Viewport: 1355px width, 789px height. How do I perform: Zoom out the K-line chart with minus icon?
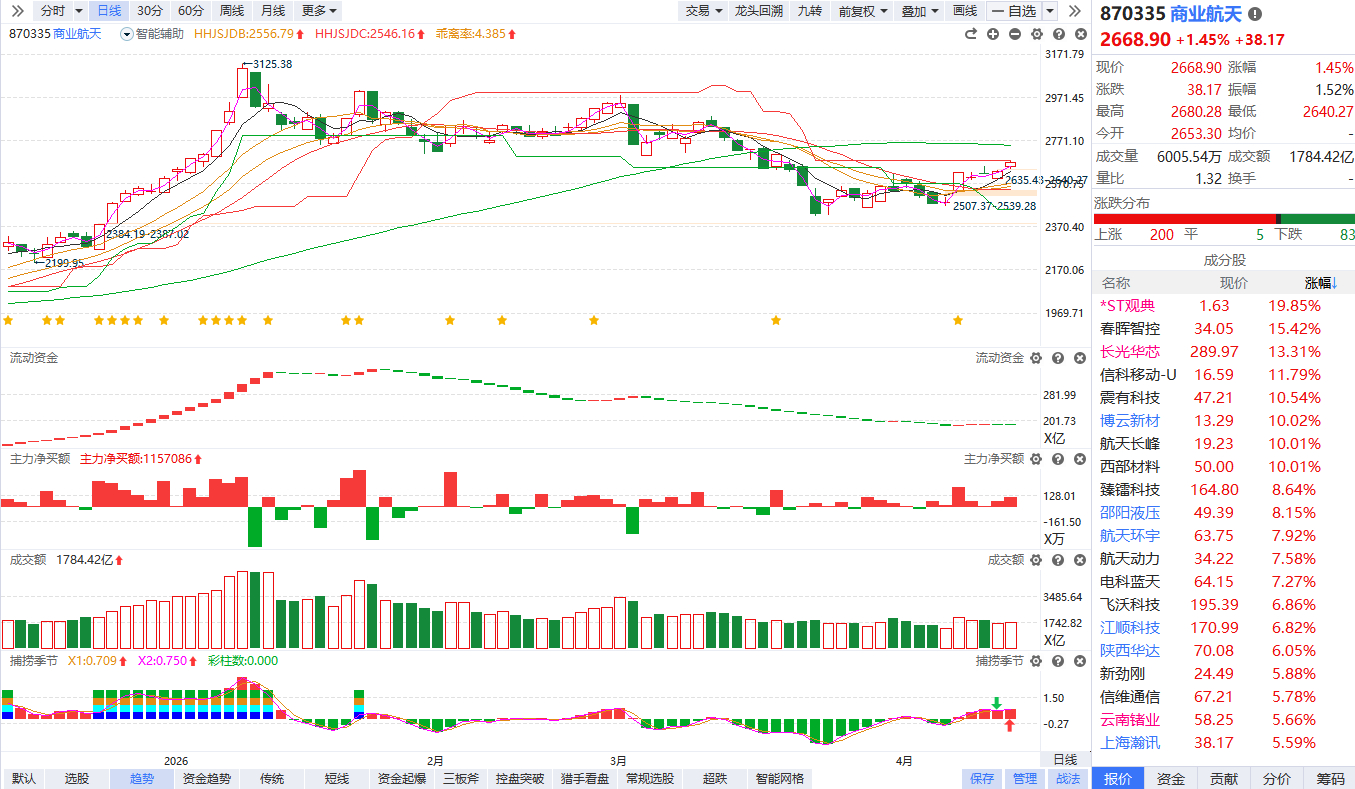(1015, 34)
